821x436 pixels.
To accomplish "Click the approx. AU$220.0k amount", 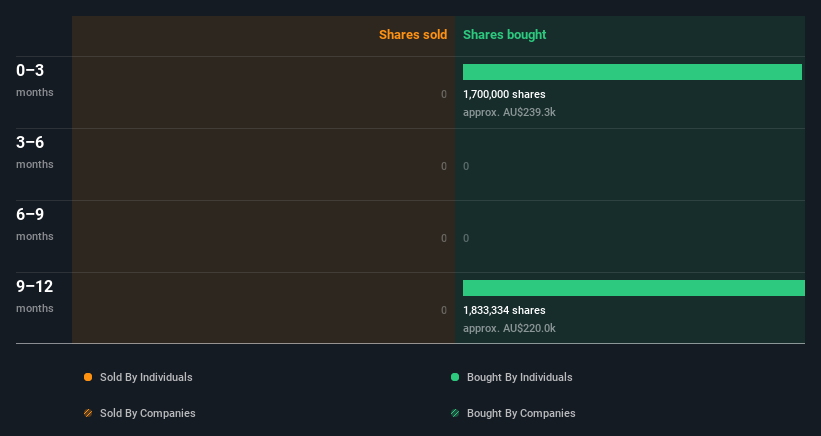I will 509,329.
